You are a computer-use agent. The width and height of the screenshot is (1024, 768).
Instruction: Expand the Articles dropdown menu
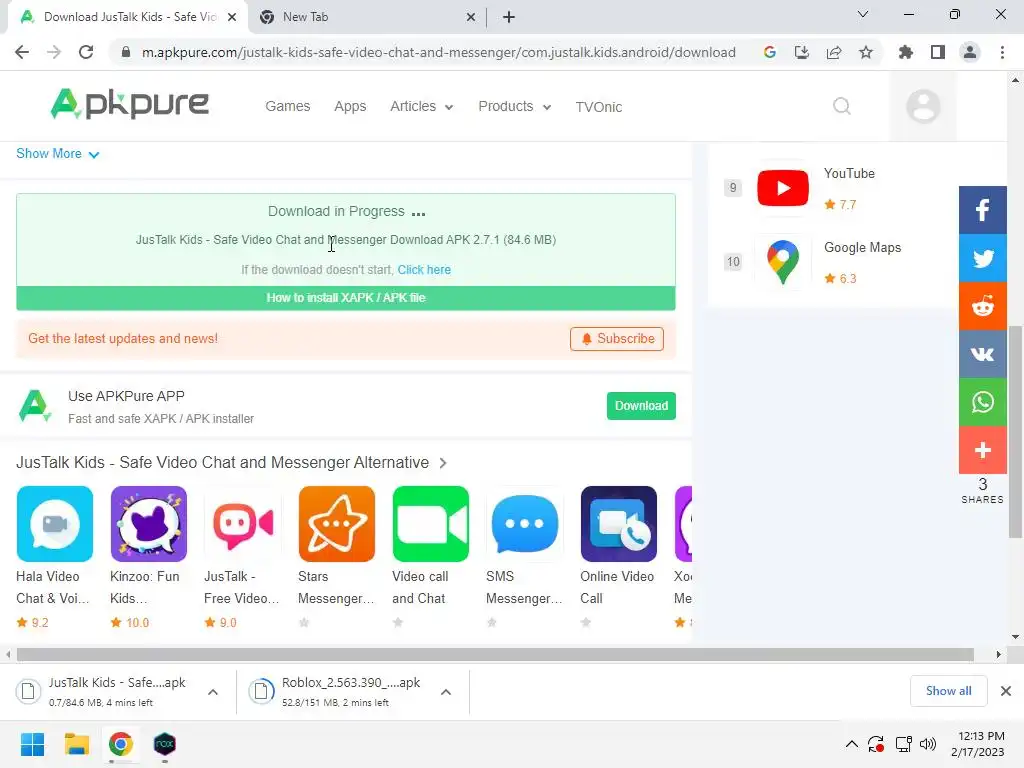pos(421,106)
